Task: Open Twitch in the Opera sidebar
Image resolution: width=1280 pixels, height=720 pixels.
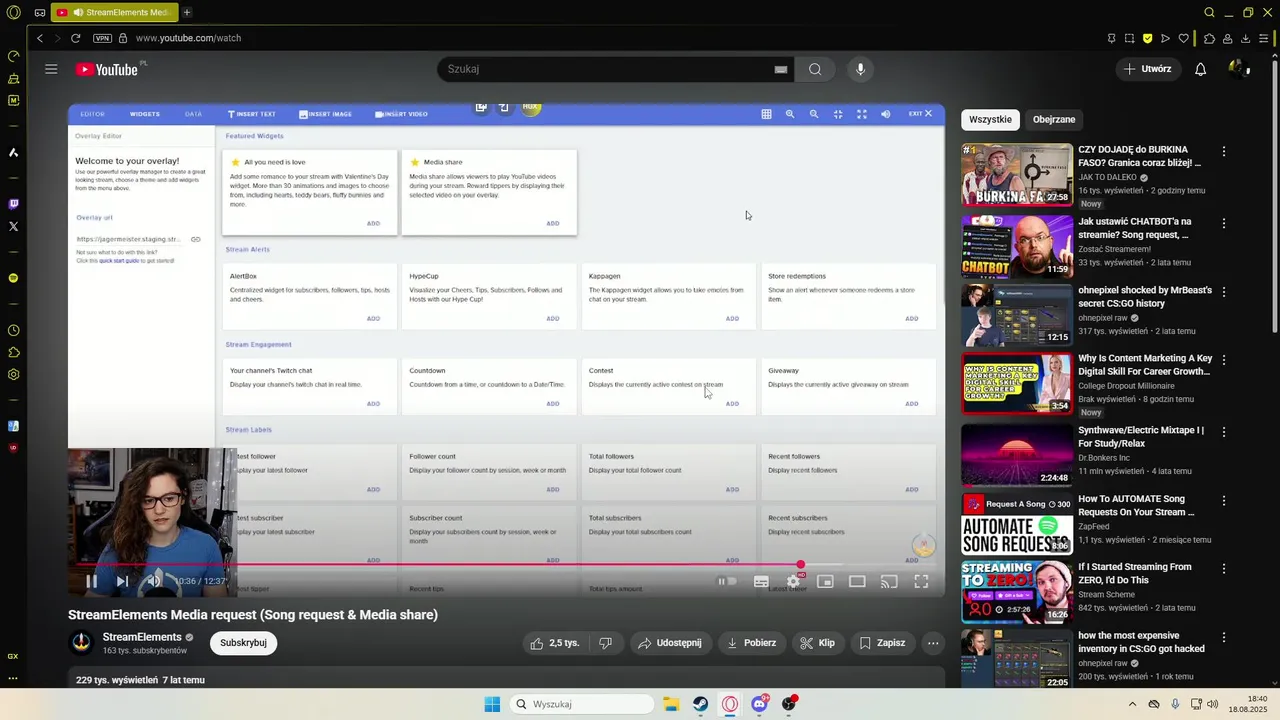Action: (13, 204)
